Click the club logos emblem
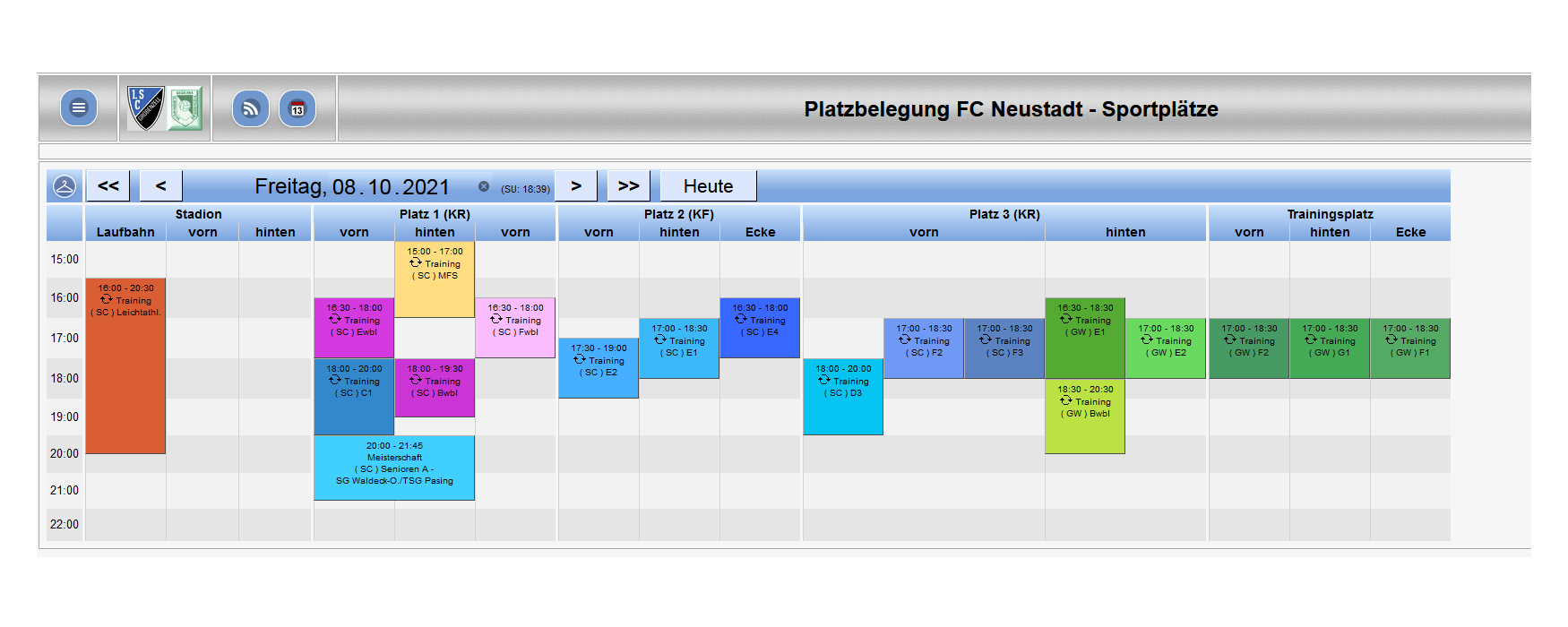The image size is (1568, 627). click(165, 108)
